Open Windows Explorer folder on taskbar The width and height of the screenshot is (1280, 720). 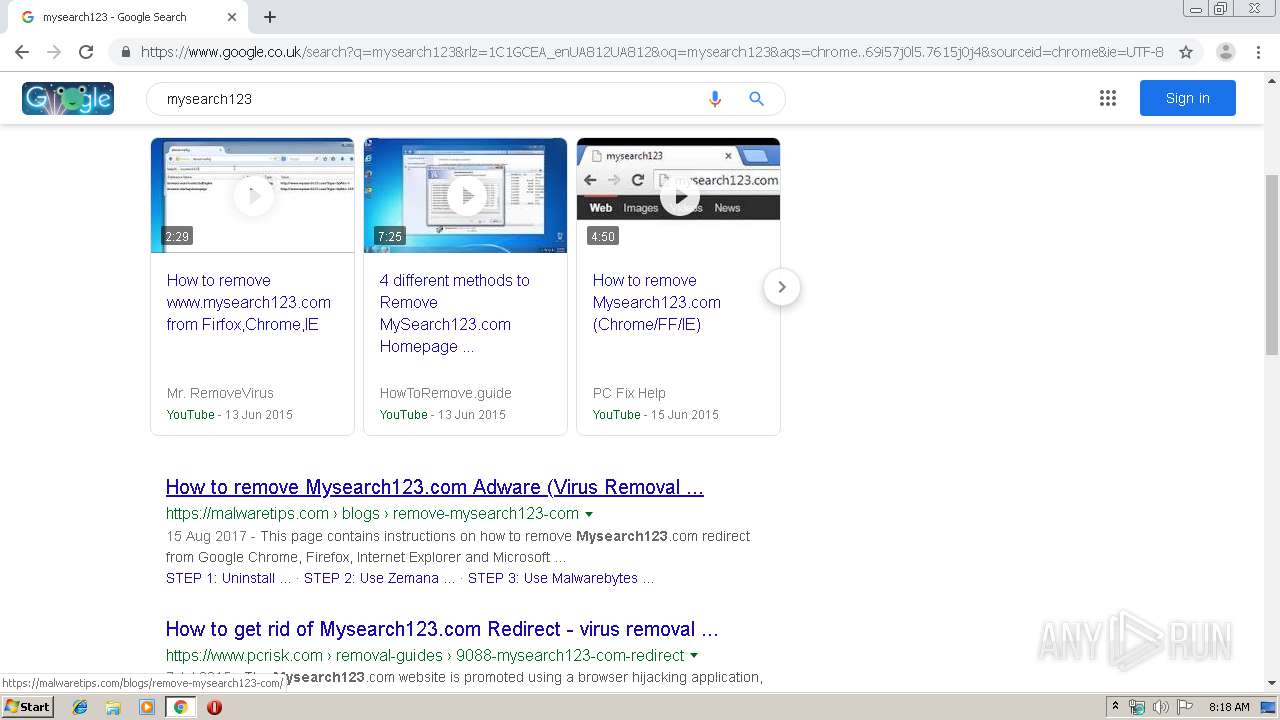[113, 707]
